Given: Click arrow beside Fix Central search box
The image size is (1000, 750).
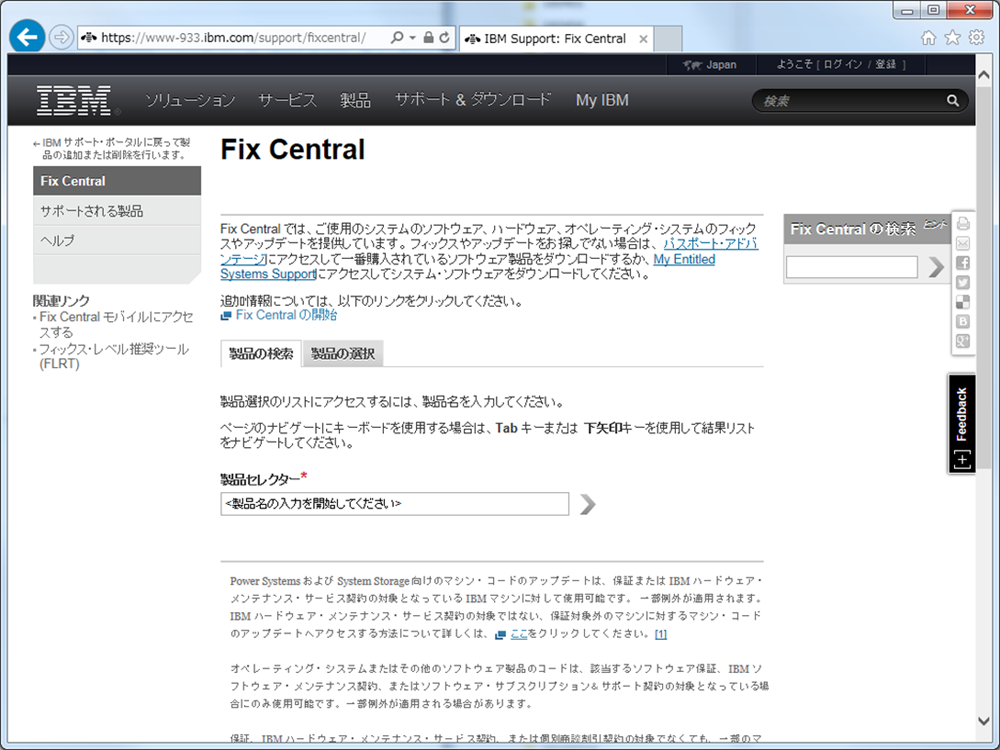Looking at the screenshot, I should (x=935, y=267).
